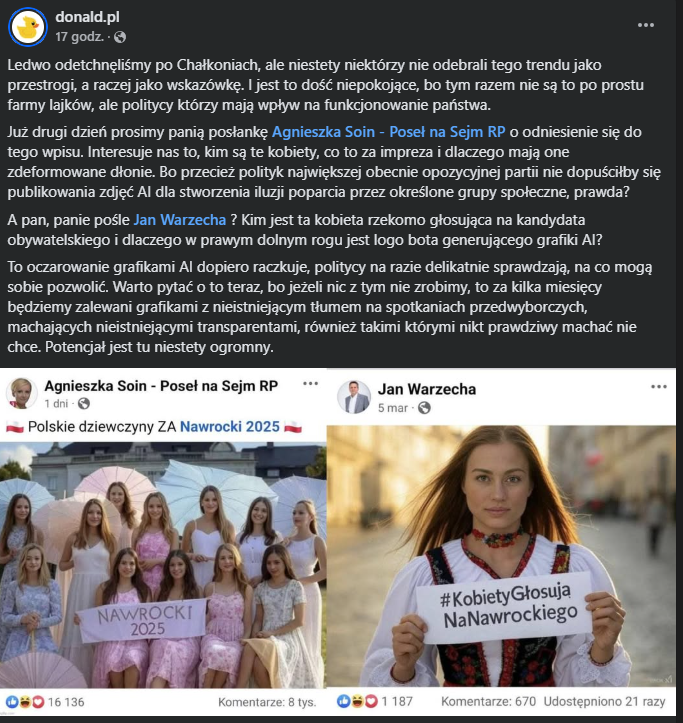Click reaction icons next to 1 187
This screenshot has width=683, height=723.
point(357,701)
